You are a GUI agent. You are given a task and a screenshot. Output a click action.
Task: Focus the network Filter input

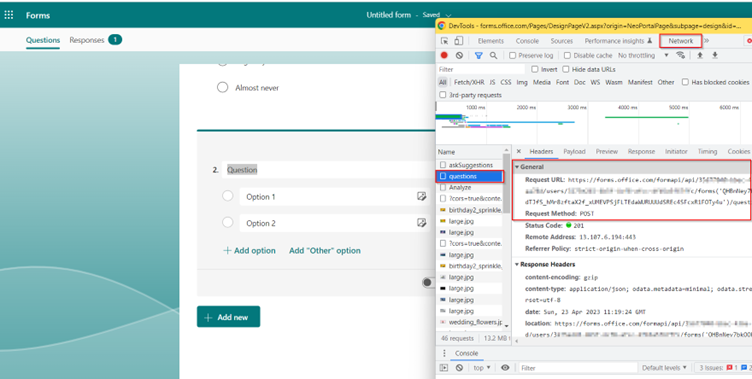pos(480,70)
